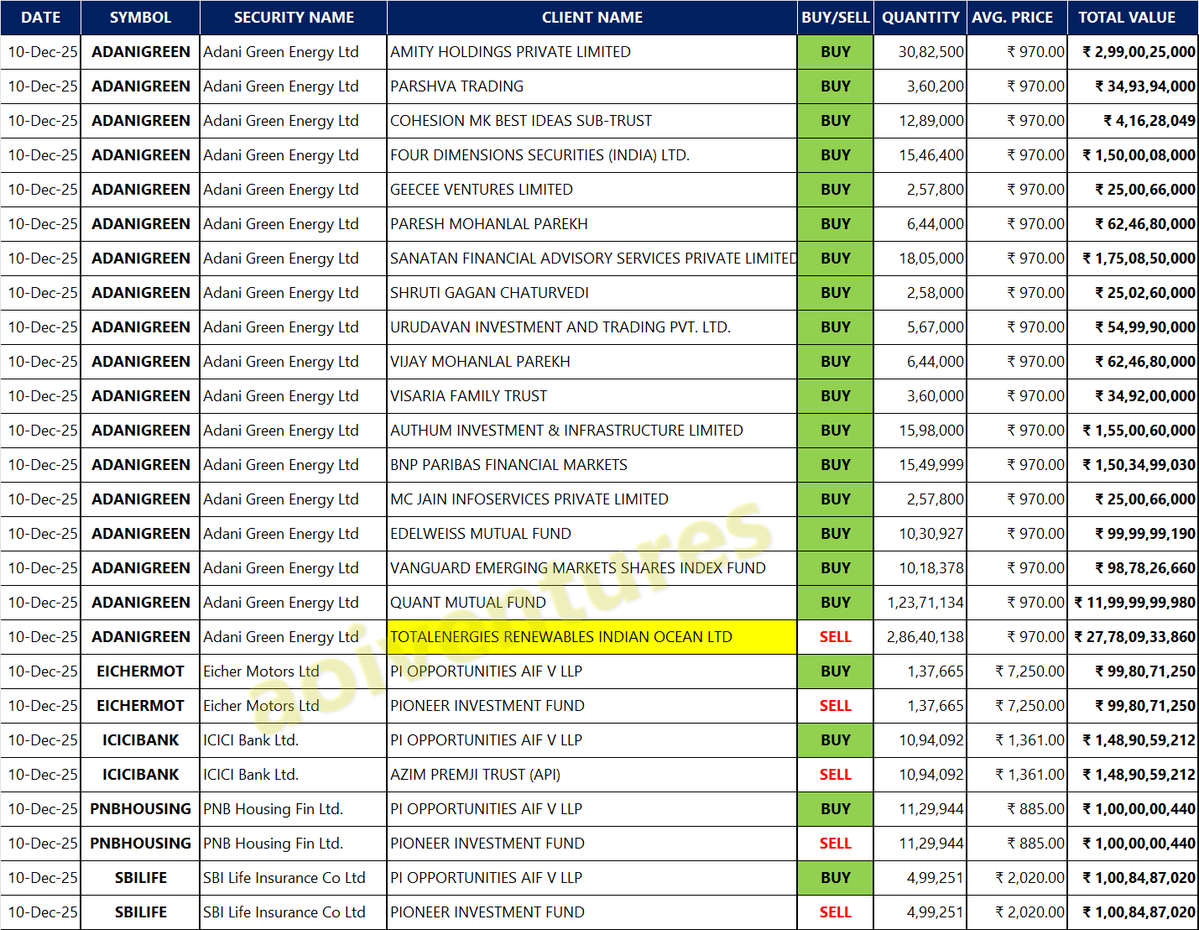Click BUY cell in the EICHERMOT row
The image size is (1199, 930).
835,671
